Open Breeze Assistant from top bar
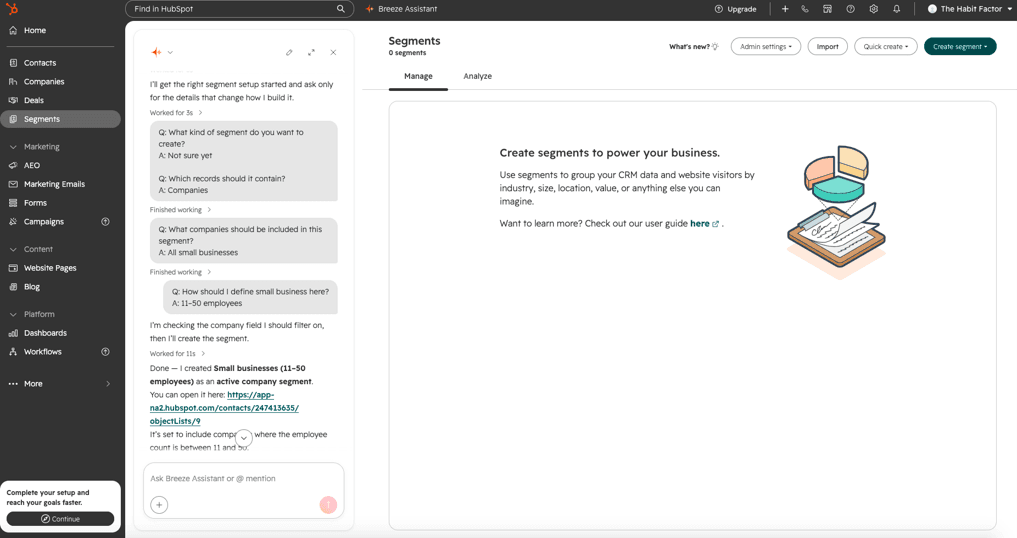Viewport: 1017px width, 538px height. pos(401,9)
